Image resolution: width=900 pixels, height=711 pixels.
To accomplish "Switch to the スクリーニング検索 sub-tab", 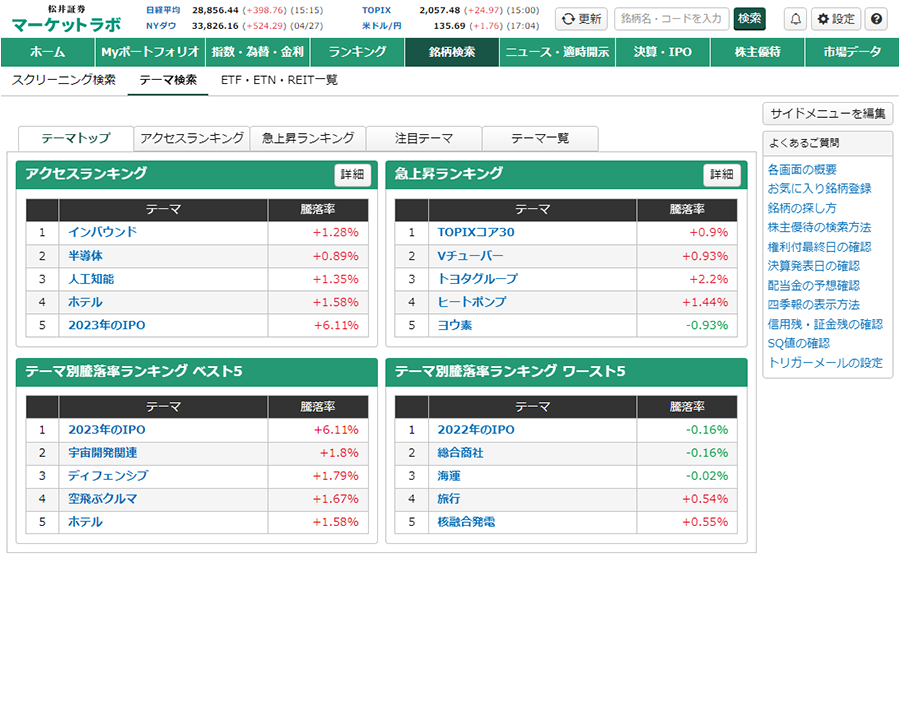I will 64,80.
